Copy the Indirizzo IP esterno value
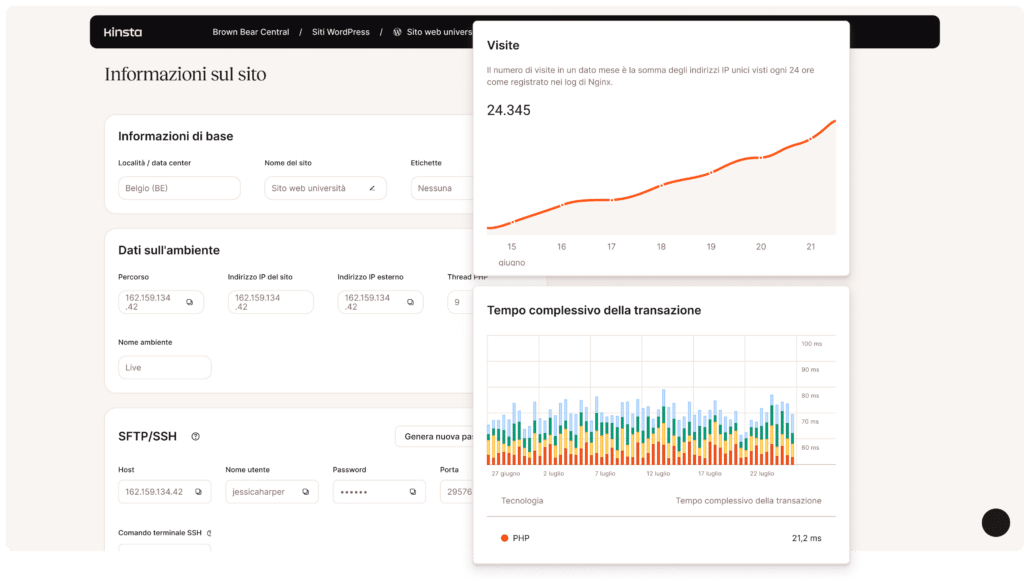Image resolution: width=1024 pixels, height=582 pixels. pyautogui.click(x=410, y=301)
